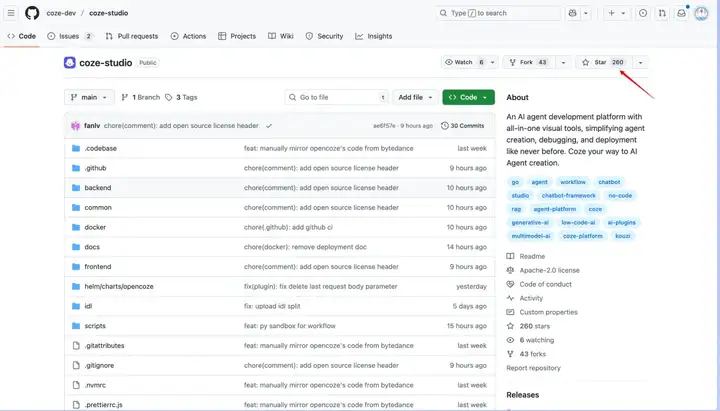The height and width of the screenshot is (411, 720).
Task: Open the .prettierrc.js file
Action: [103, 405]
